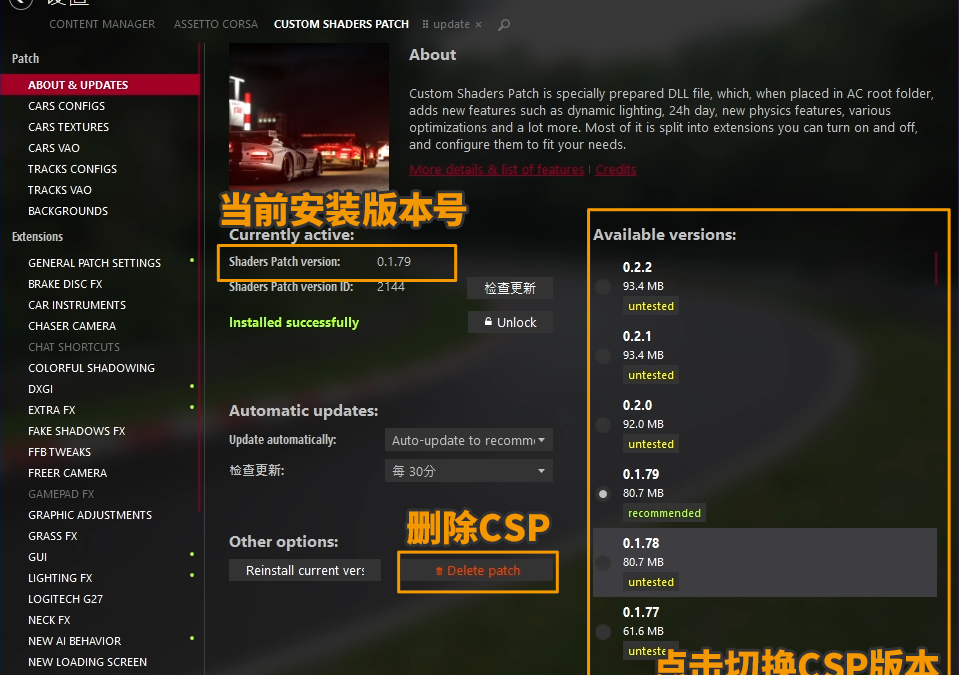
Task: Select version 0.2.0 radio button
Action: coord(603,424)
